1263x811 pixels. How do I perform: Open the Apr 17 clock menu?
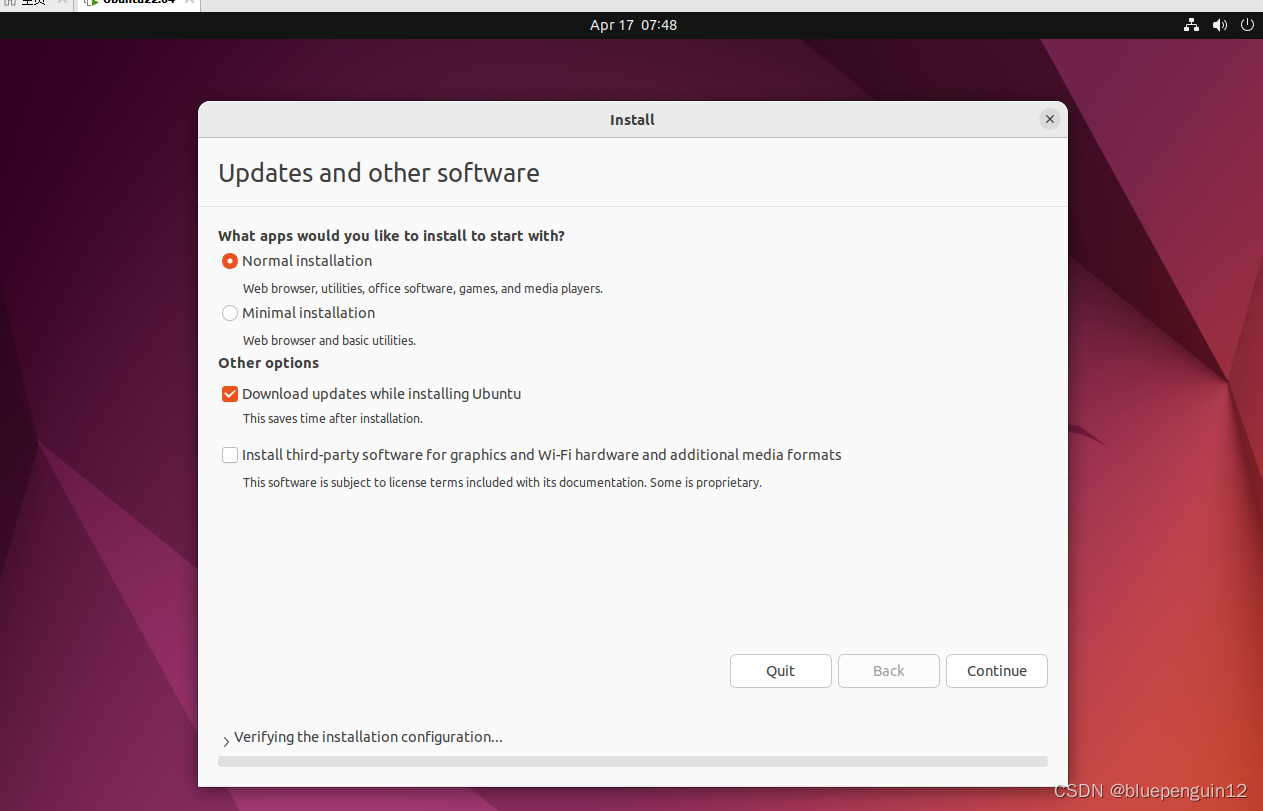633,25
